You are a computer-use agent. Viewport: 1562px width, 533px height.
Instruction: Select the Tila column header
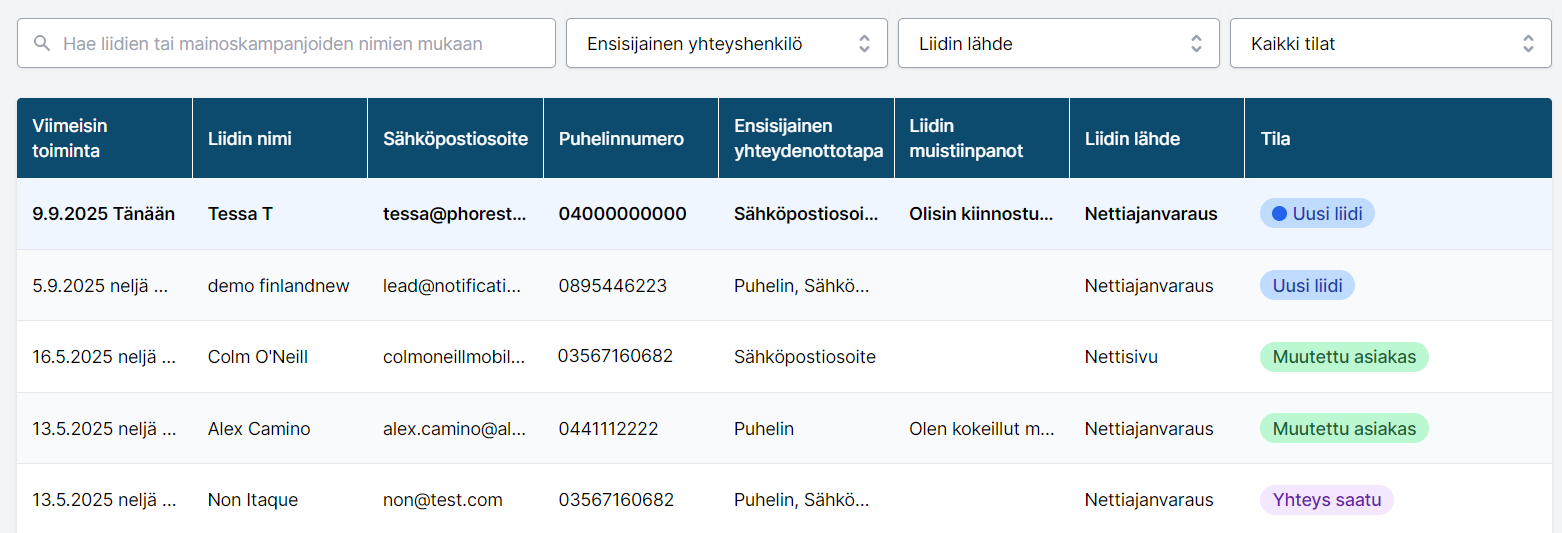(x=1275, y=139)
